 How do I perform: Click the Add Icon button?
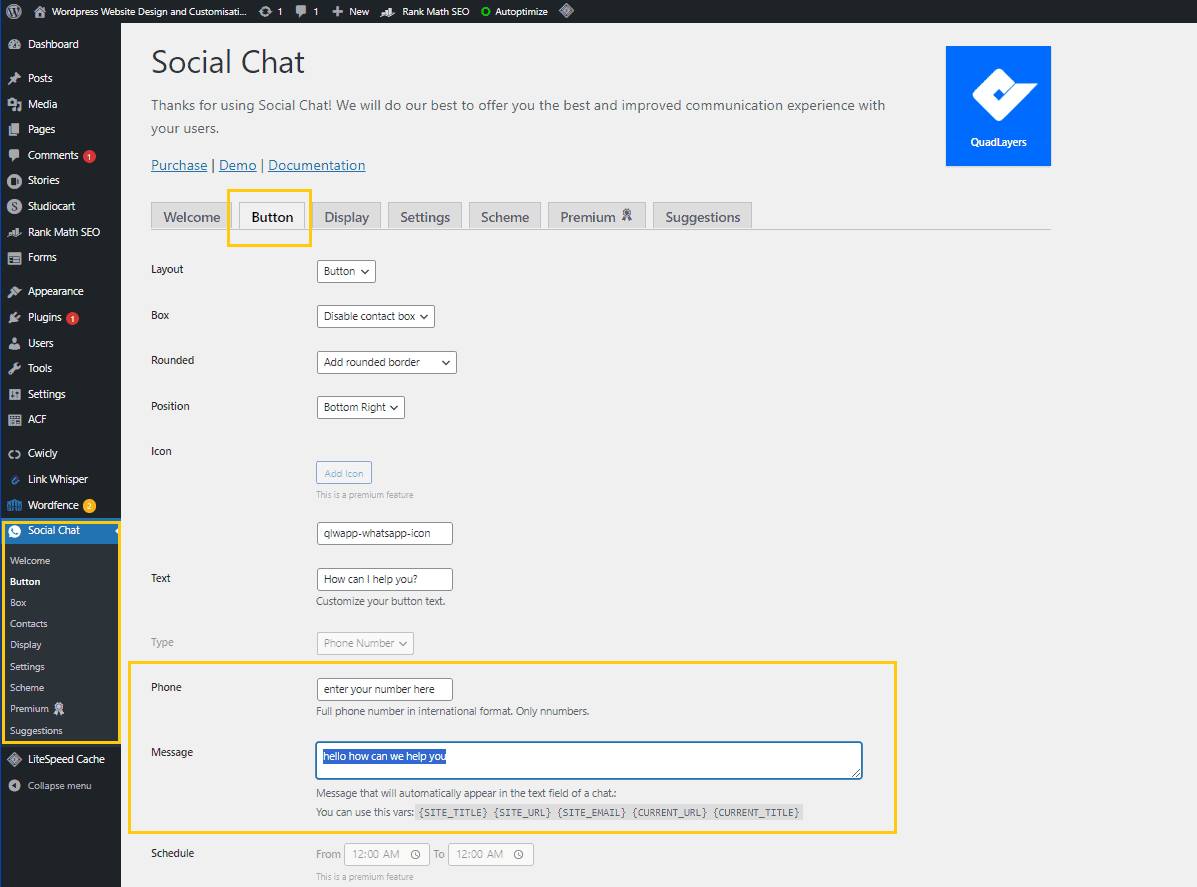point(343,473)
